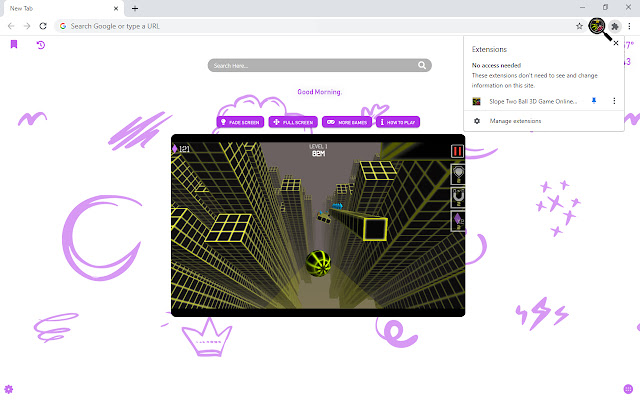Image resolution: width=640 pixels, height=400 pixels.
Task: Click the Fade Screen button
Action: pyautogui.click(x=240, y=122)
